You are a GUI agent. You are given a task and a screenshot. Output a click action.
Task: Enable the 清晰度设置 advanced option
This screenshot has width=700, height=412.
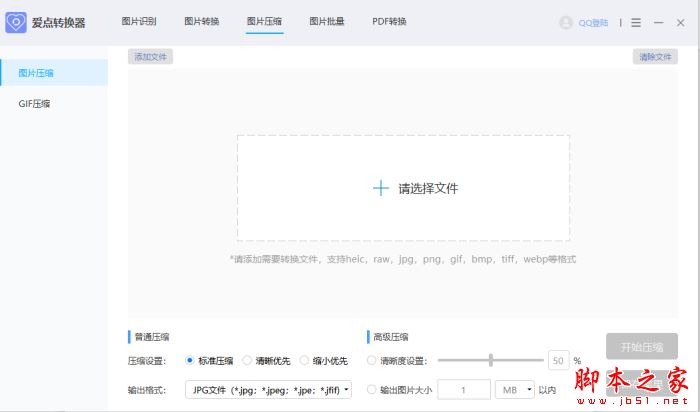coord(372,360)
